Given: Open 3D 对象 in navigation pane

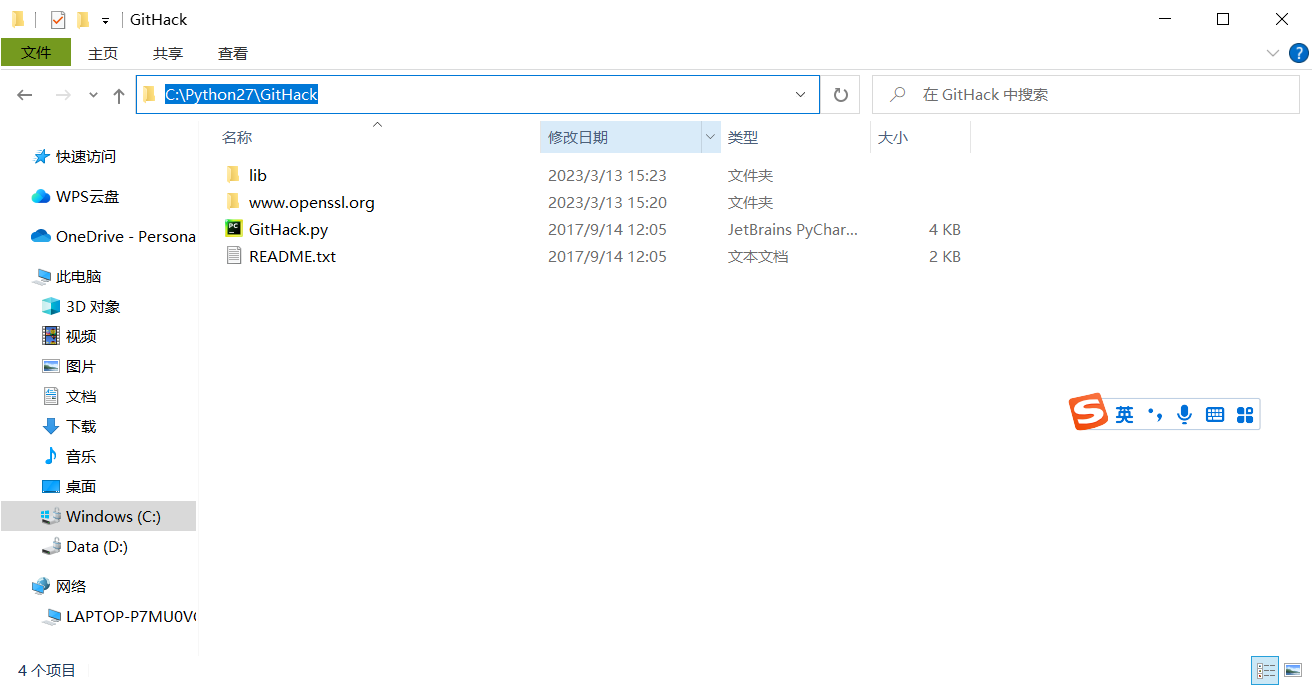Looking at the screenshot, I should click(93, 307).
